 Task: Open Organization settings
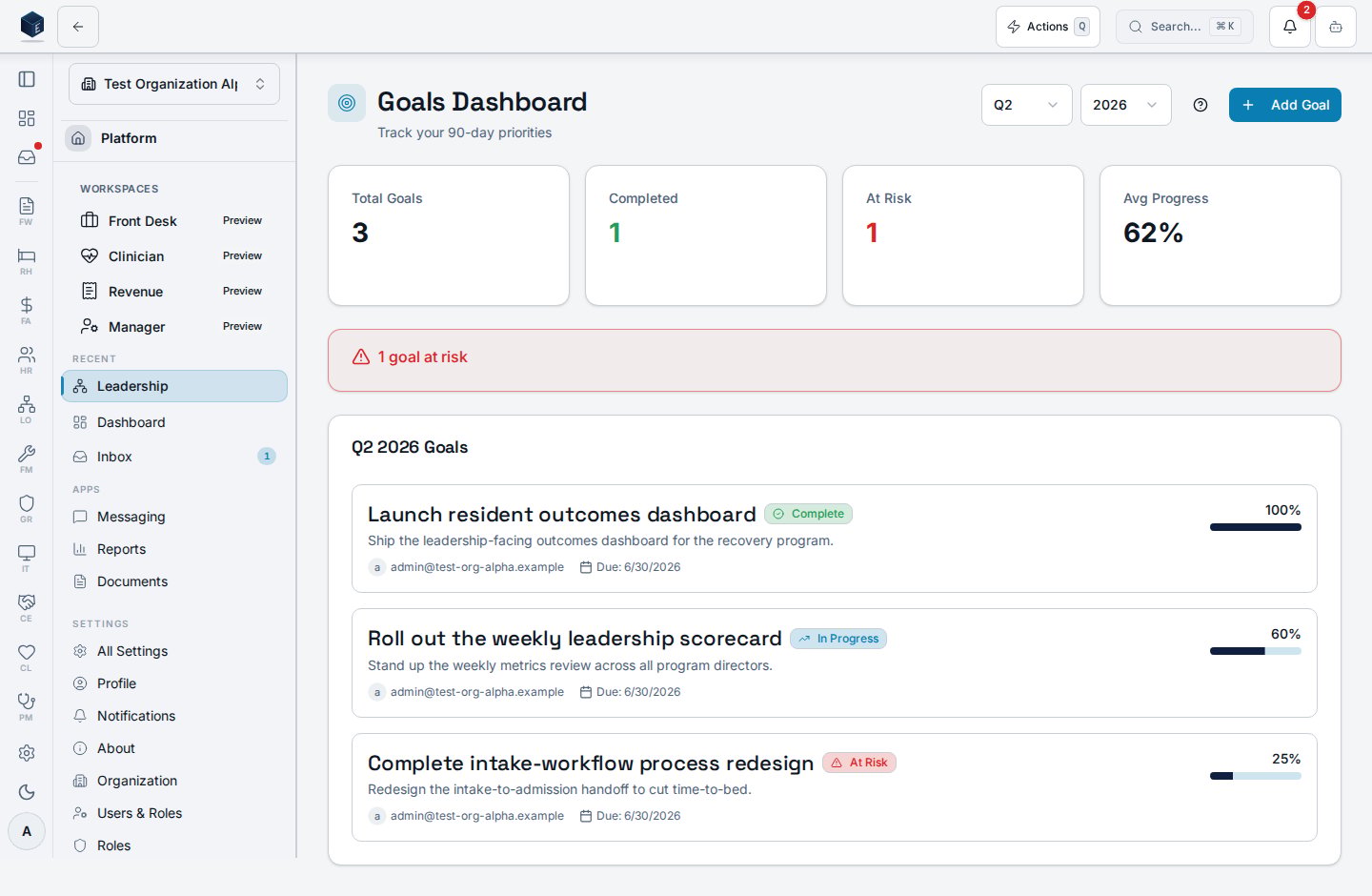point(174,781)
